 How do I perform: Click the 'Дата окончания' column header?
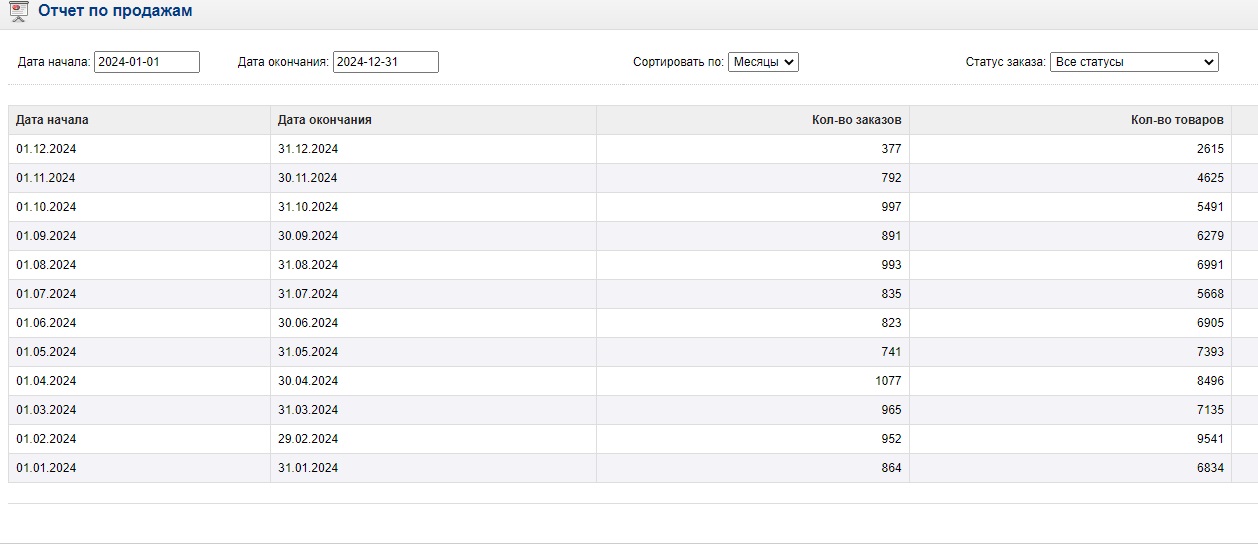325,120
